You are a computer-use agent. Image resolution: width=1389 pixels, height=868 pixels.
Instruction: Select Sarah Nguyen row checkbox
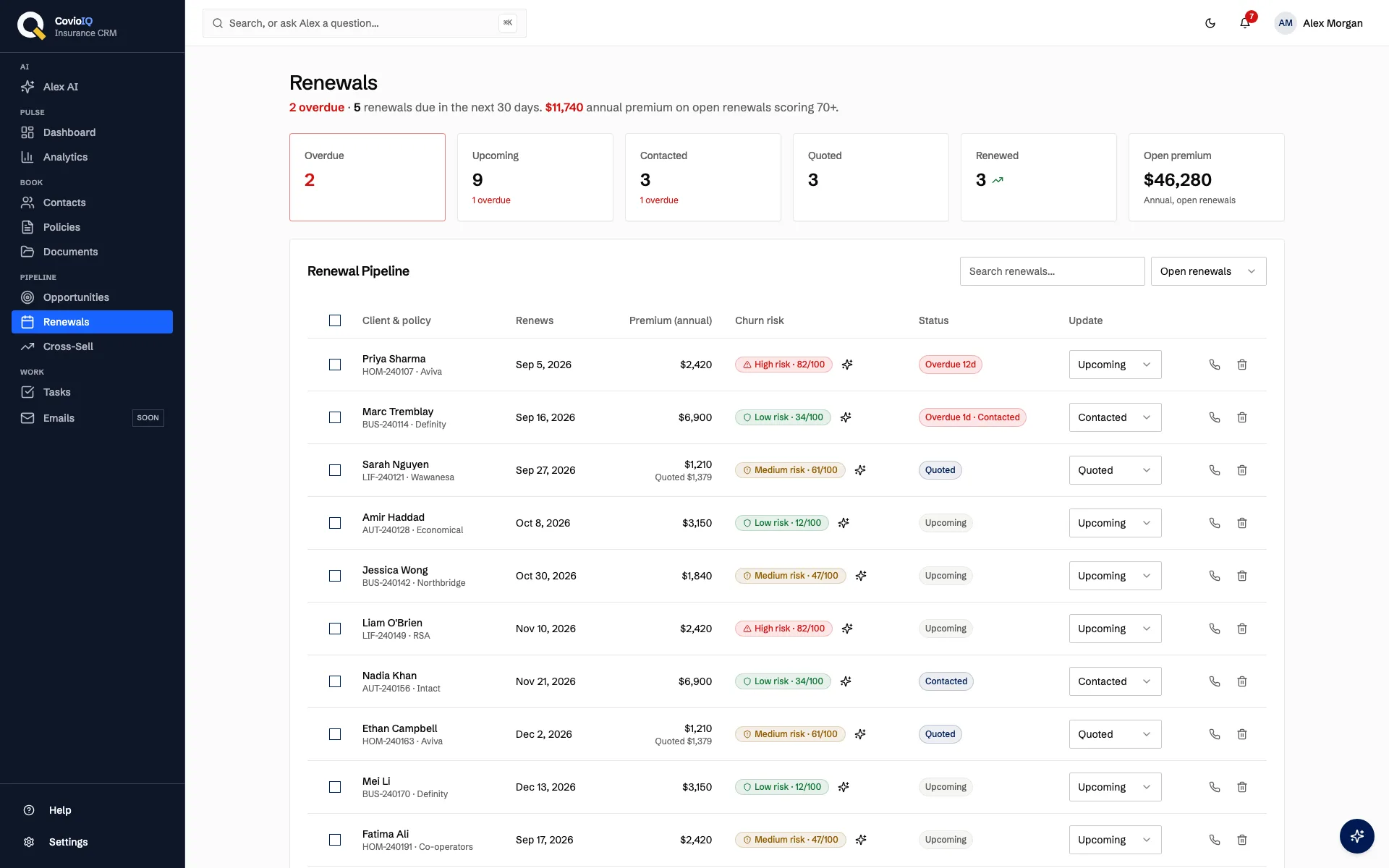click(335, 470)
